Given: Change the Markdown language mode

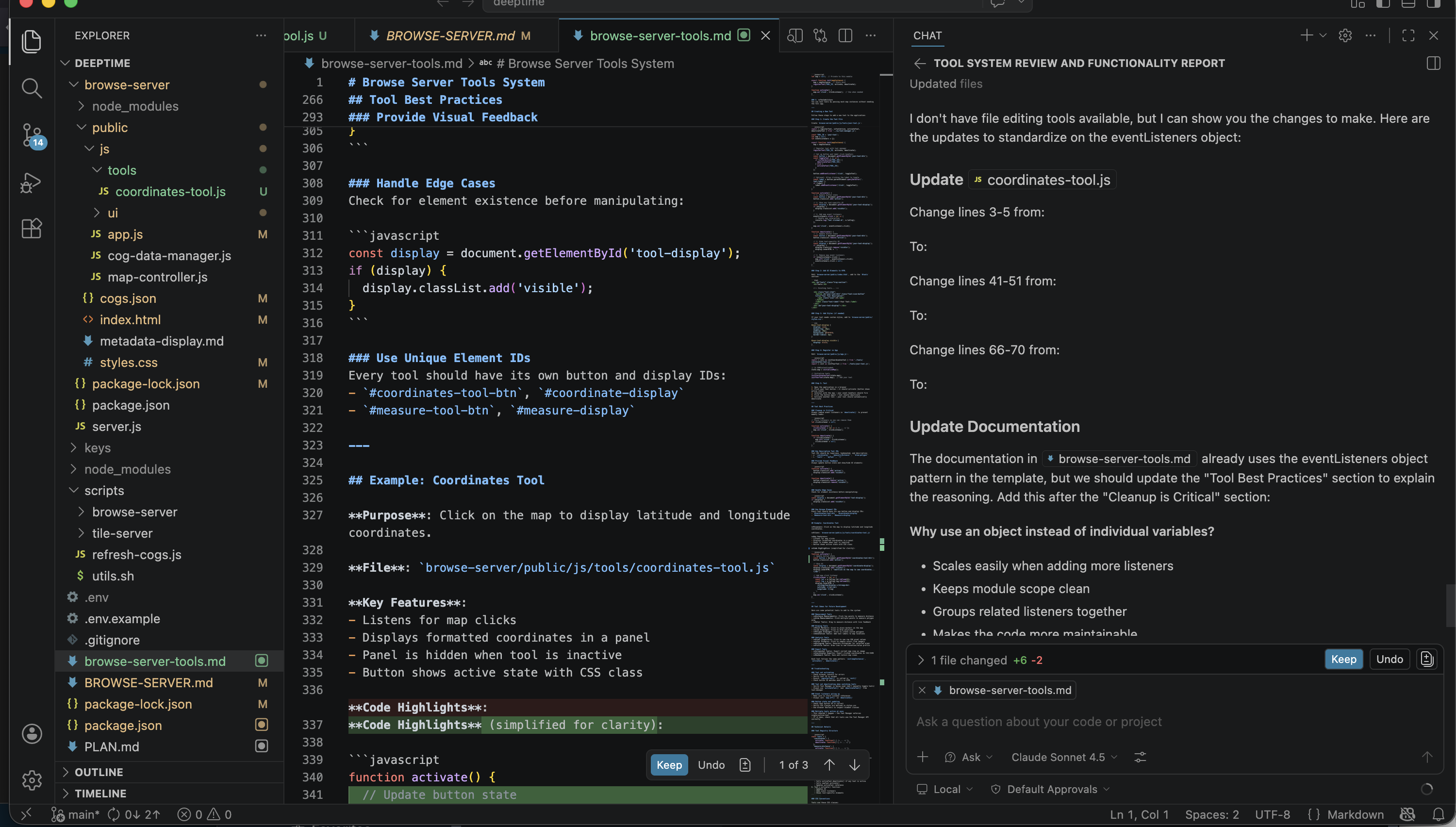Looking at the screenshot, I should pos(1355,814).
